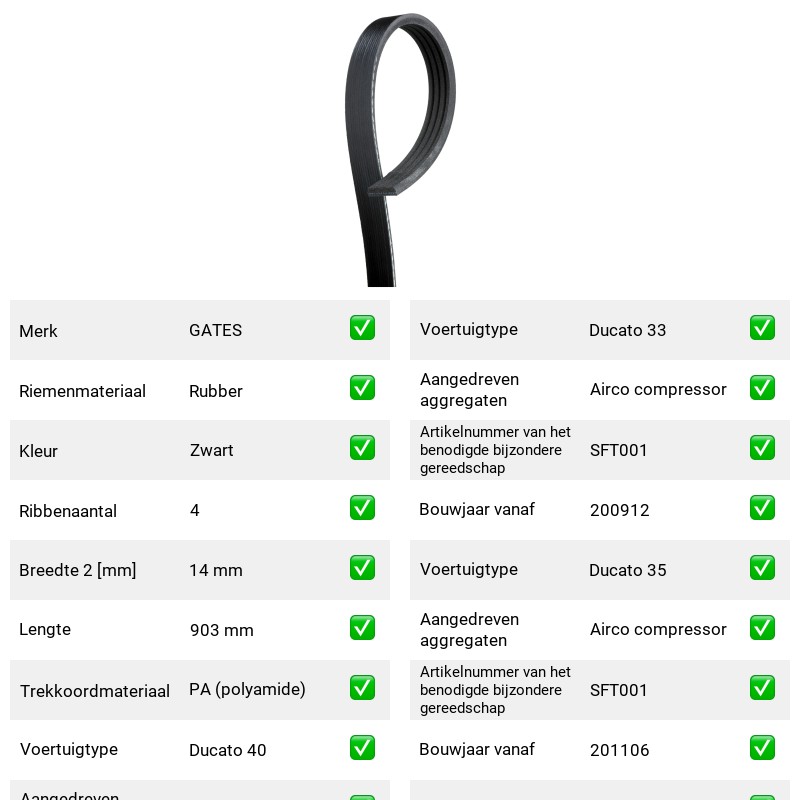The width and height of the screenshot is (800, 800).
Task: Click the checkmark next to Rubber
Action: coord(362,388)
